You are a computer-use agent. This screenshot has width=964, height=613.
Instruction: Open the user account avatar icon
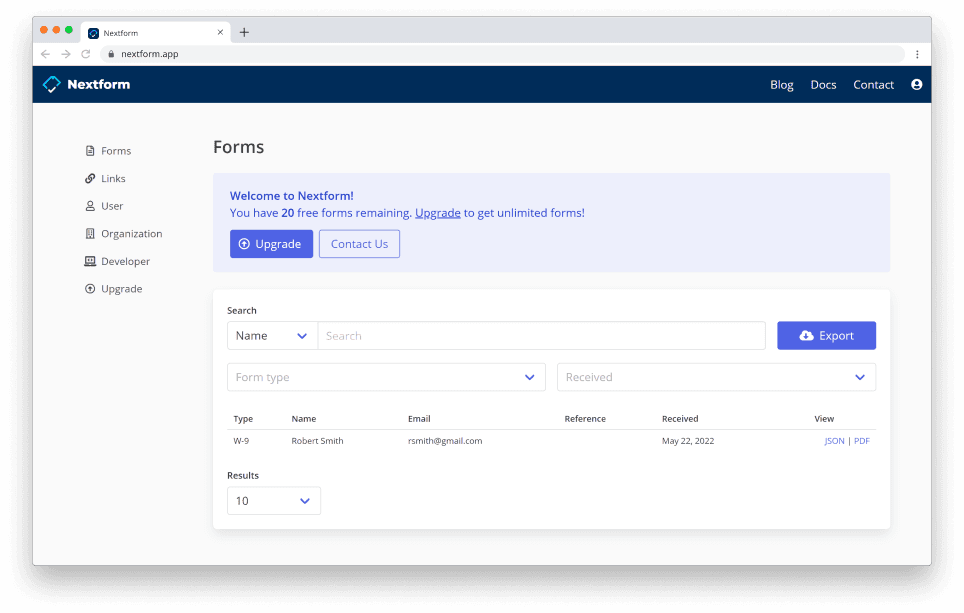point(916,84)
